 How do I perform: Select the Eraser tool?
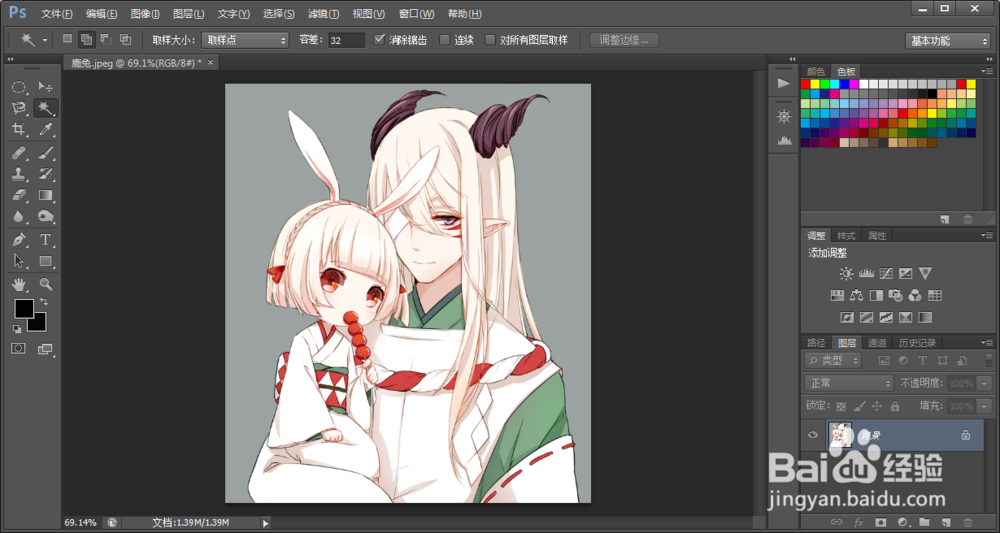(18, 195)
